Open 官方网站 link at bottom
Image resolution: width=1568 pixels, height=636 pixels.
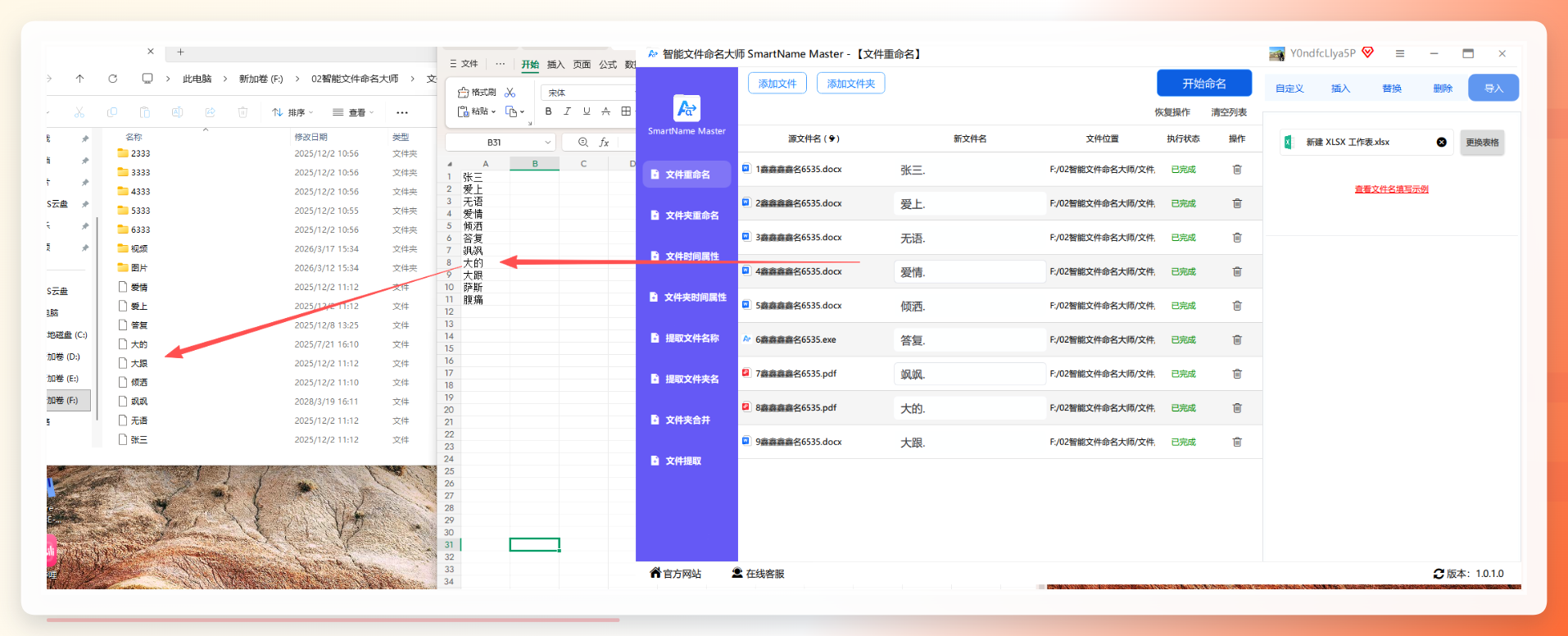pos(676,574)
